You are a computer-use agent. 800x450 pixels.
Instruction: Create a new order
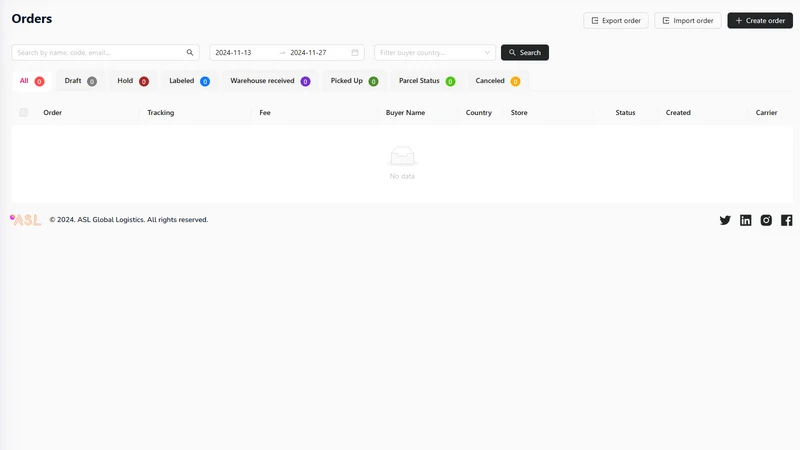(x=760, y=20)
